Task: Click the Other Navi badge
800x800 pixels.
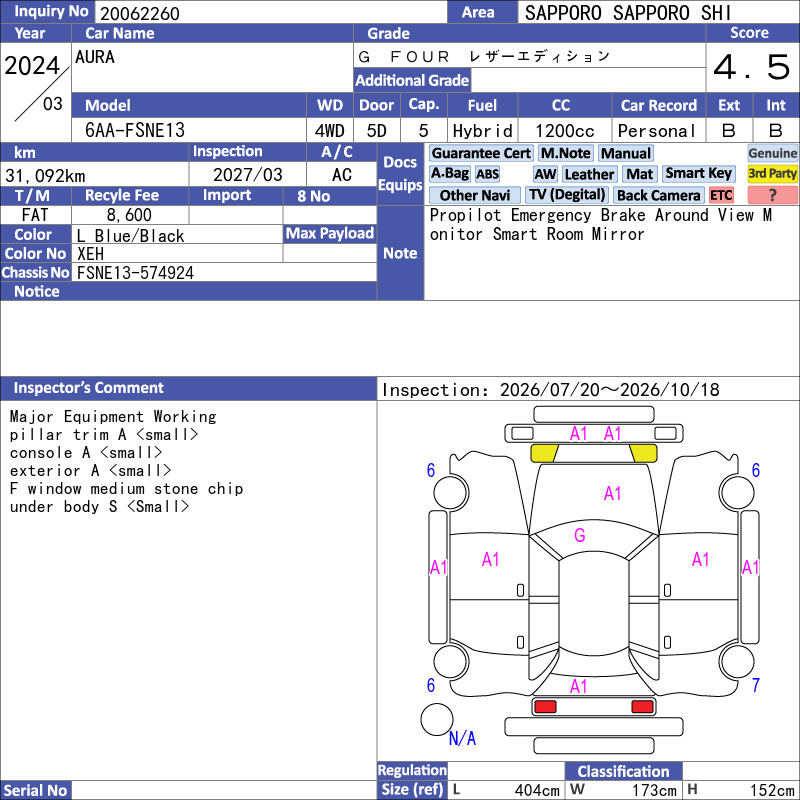Action: (x=474, y=195)
